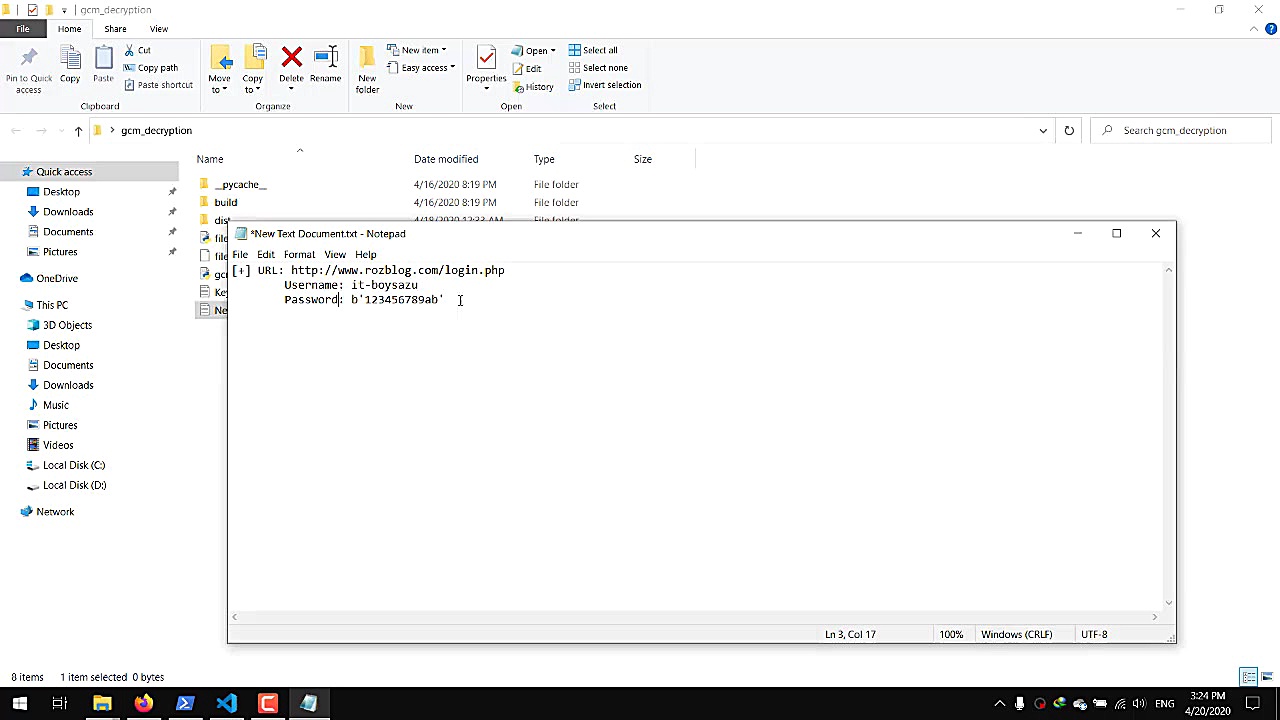Cut the selected item
The height and width of the screenshot is (720, 1280).
(x=138, y=50)
